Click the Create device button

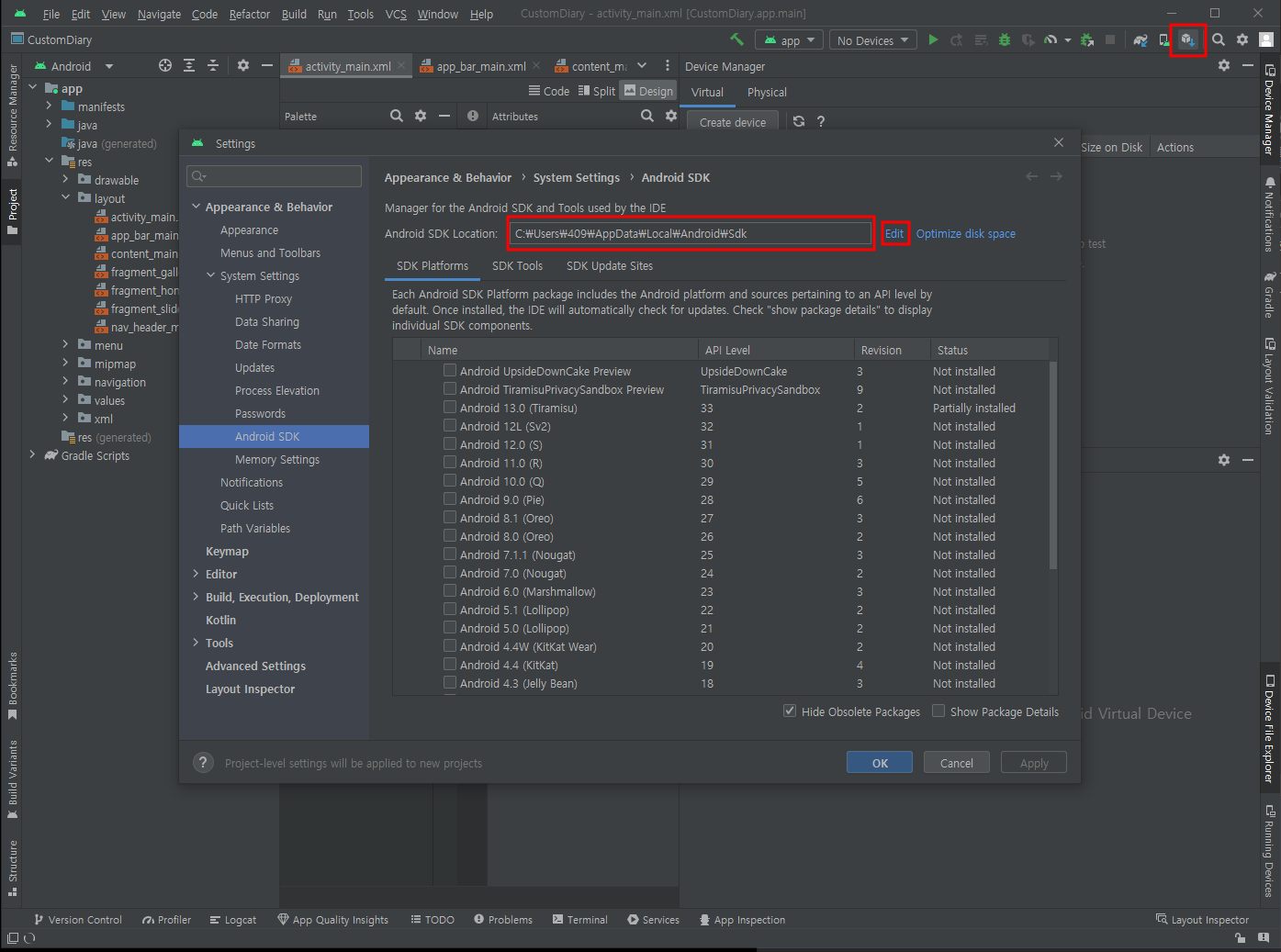coord(733,121)
